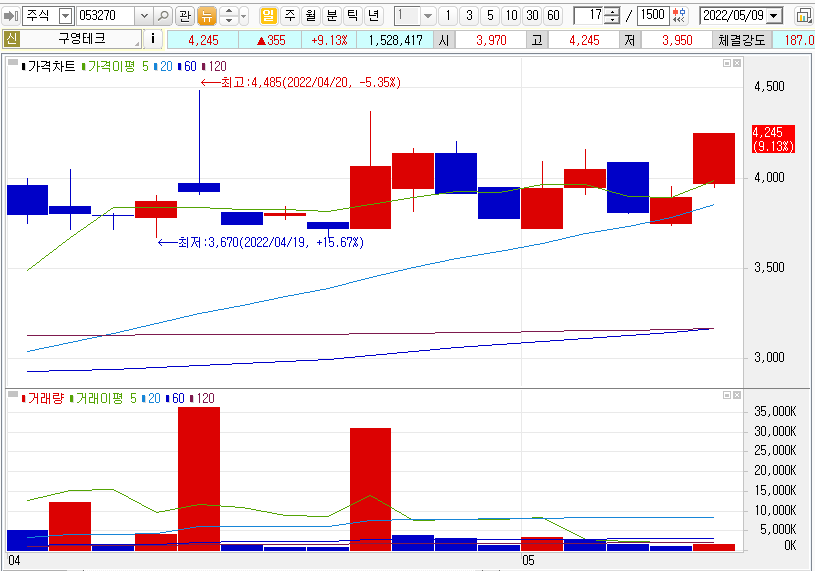Maximize the volume pane icon
The height and width of the screenshot is (571, 815).
point(727,395)
